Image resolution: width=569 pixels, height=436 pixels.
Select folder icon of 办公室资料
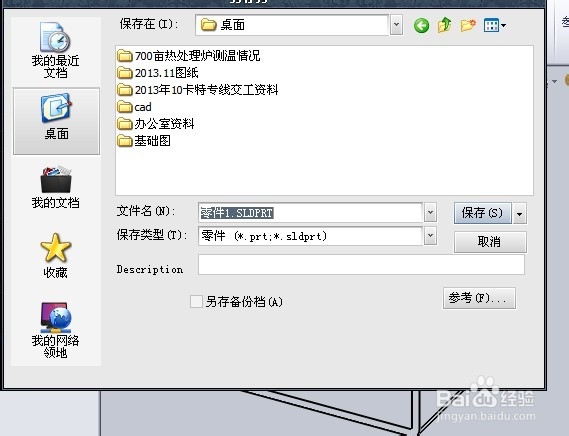click(125, 124)
